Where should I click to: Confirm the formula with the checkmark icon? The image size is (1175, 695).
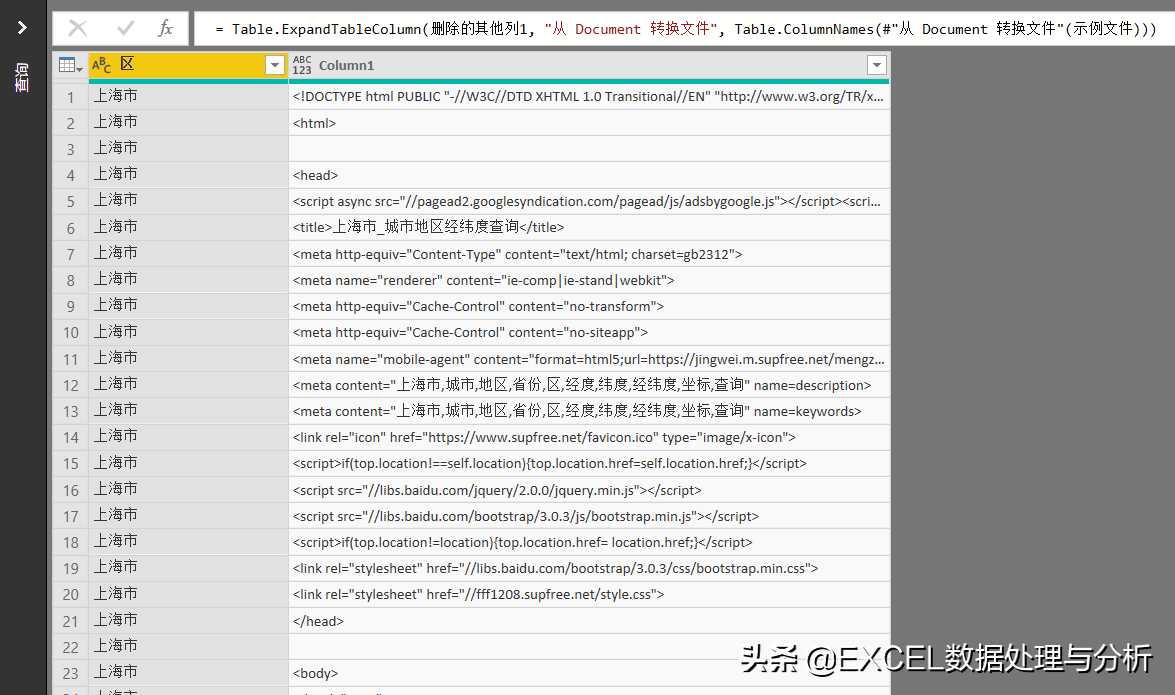pos(125,28)
